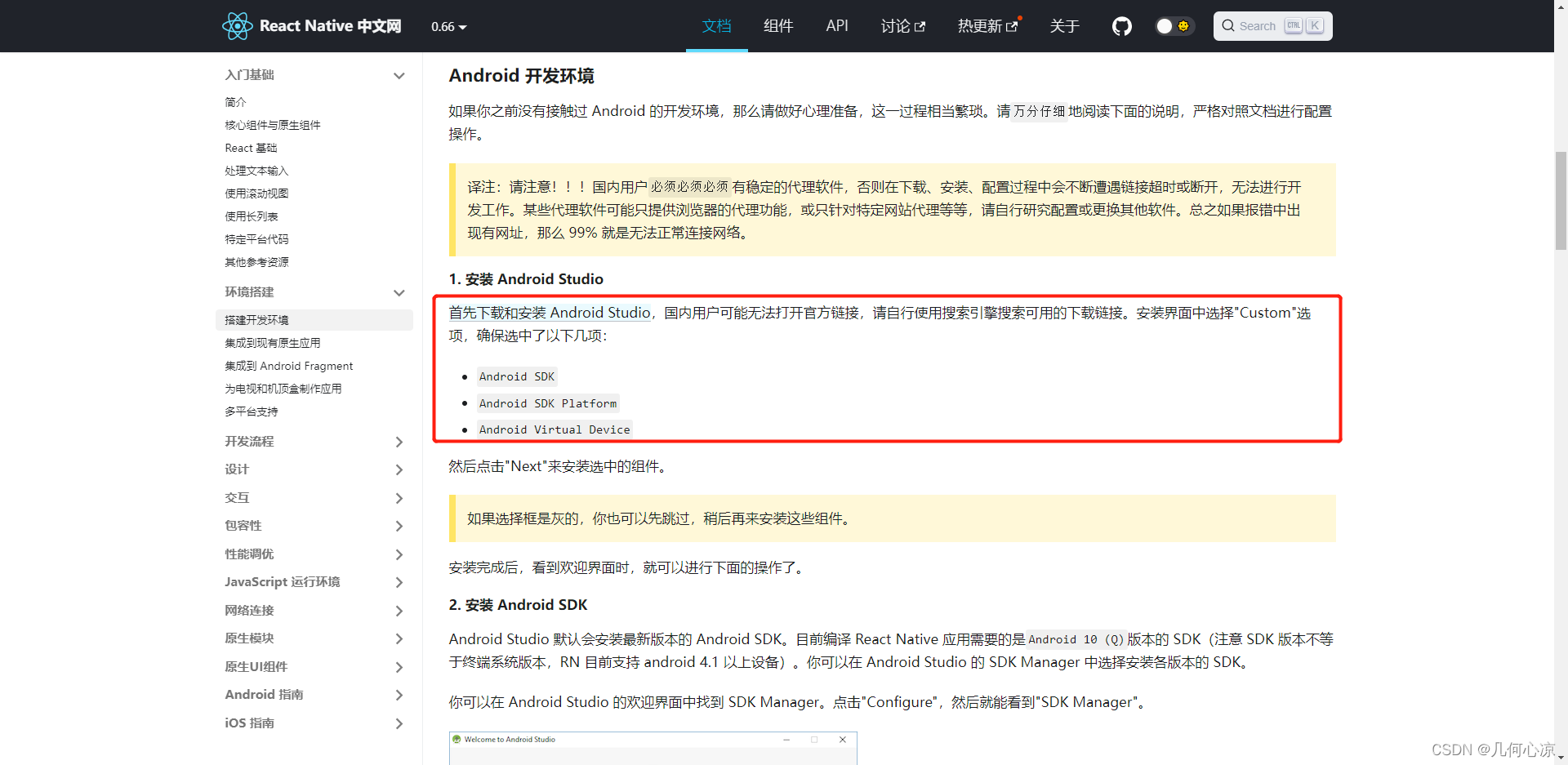Viewport: 1568px width, 765px height.
Task: Focus the Search input field
Action: tap(1272, 26)
